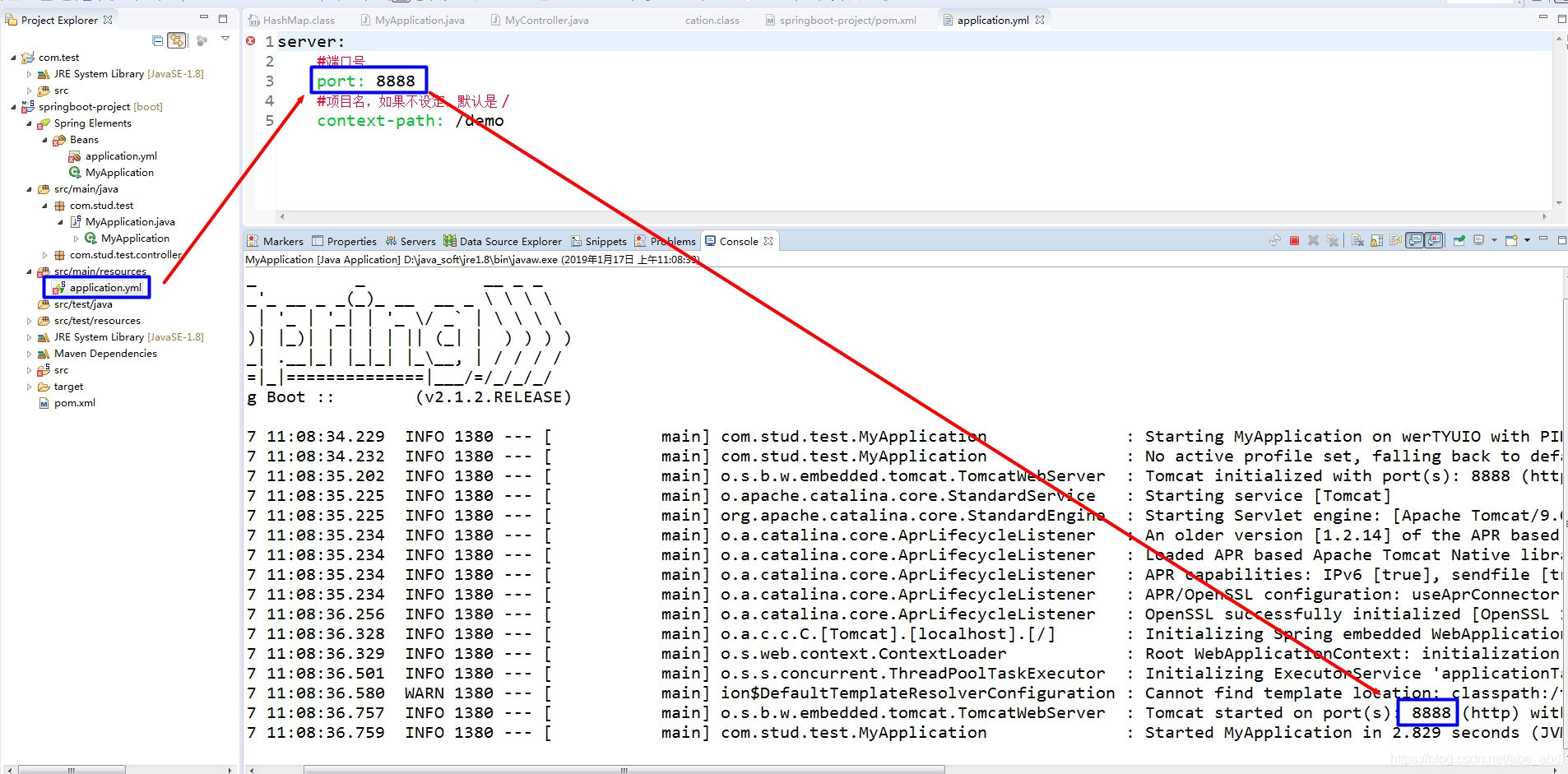1568x774 pixels.
Task: Click the port: 8888 line in editor
Action: (366, 81)
